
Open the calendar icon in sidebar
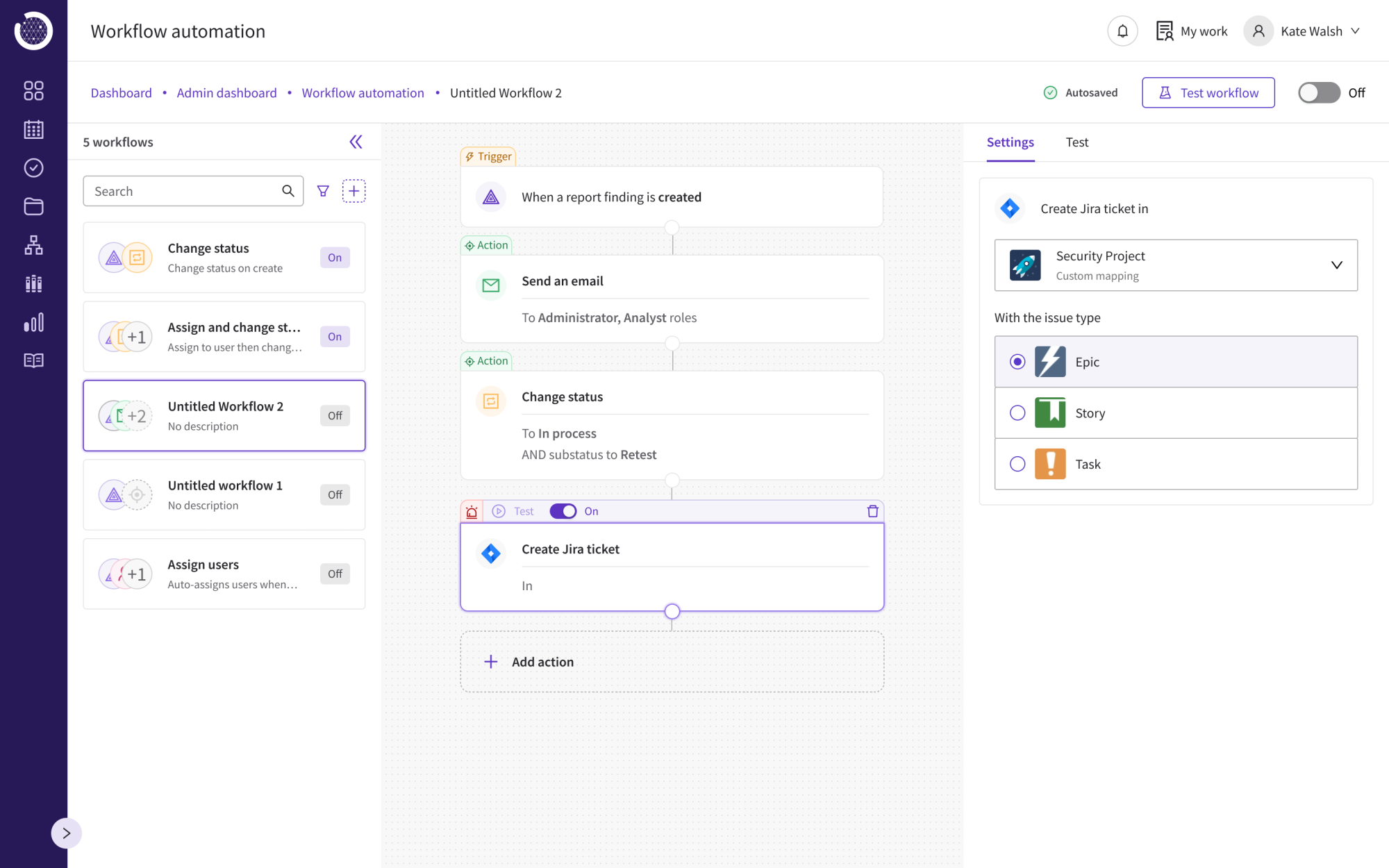pyautogui.click(x=33, y=129)
